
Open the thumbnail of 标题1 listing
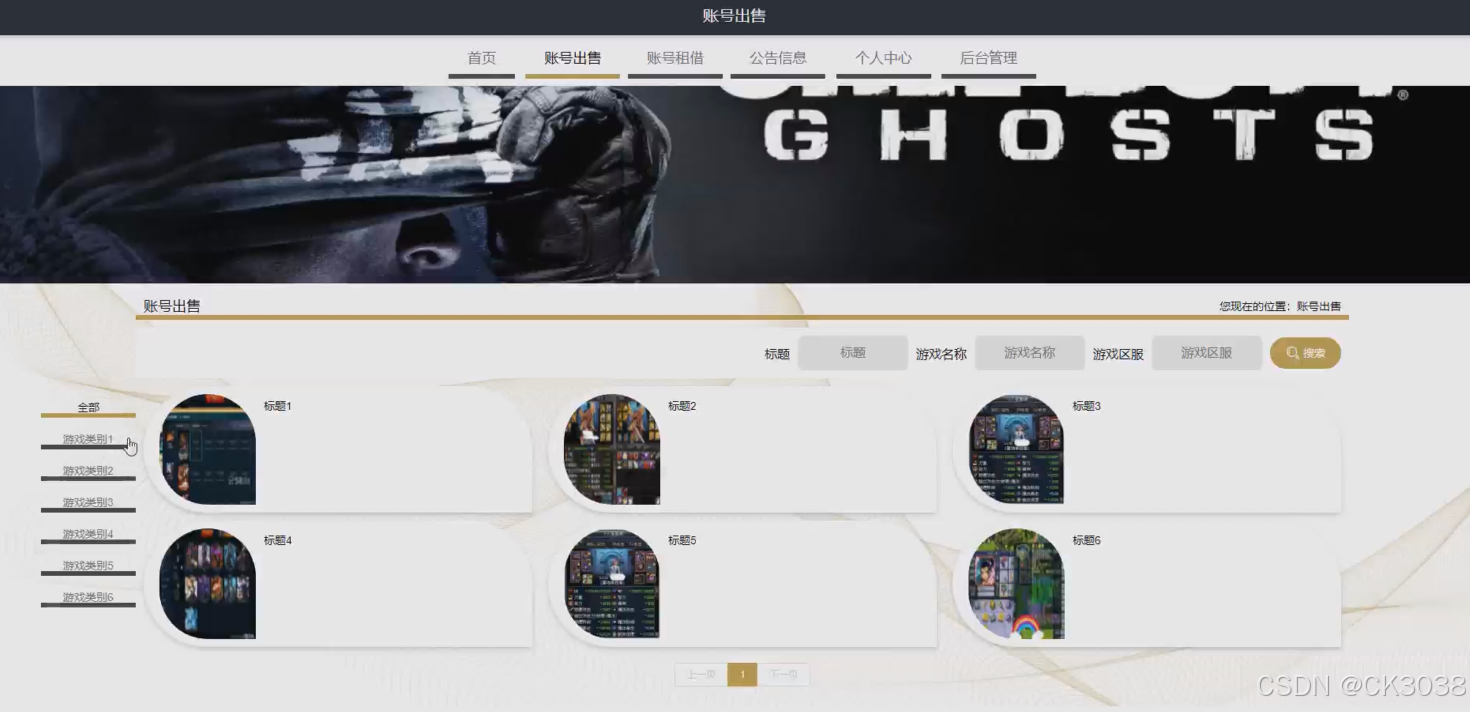pyautogui.click(x=208, y=449)
